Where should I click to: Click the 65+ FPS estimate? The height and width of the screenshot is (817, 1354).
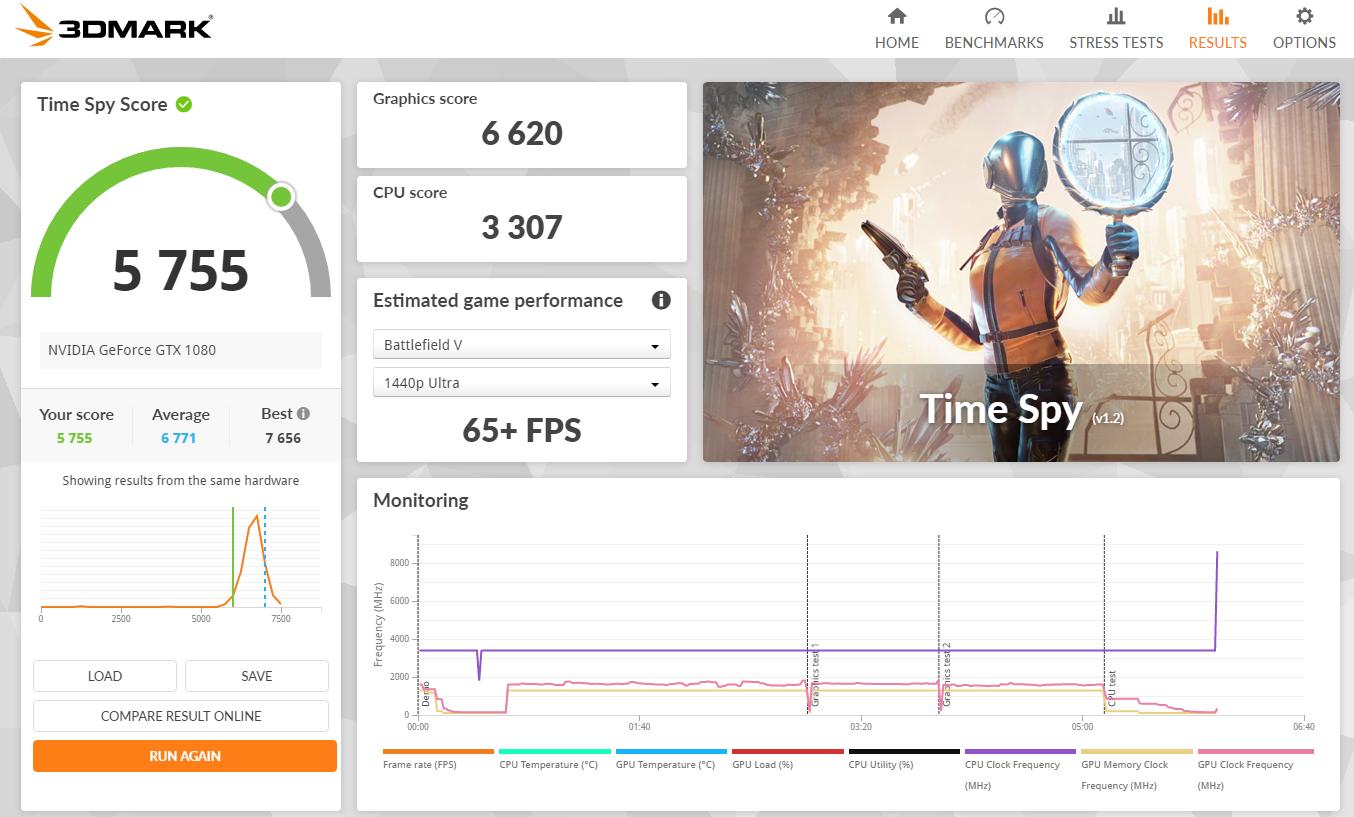pyautogui.click(x=522, y=430)
